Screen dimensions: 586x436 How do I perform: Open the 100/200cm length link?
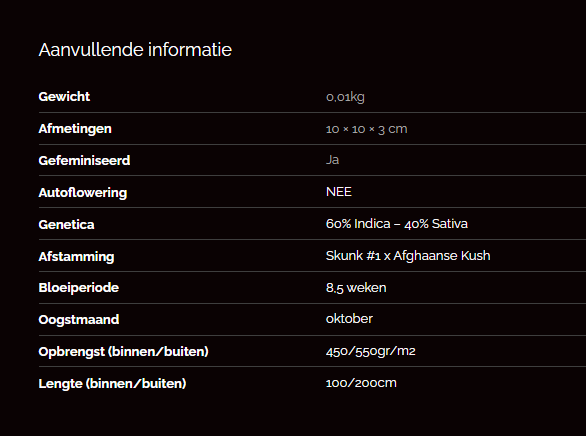(x=361, y=383)
